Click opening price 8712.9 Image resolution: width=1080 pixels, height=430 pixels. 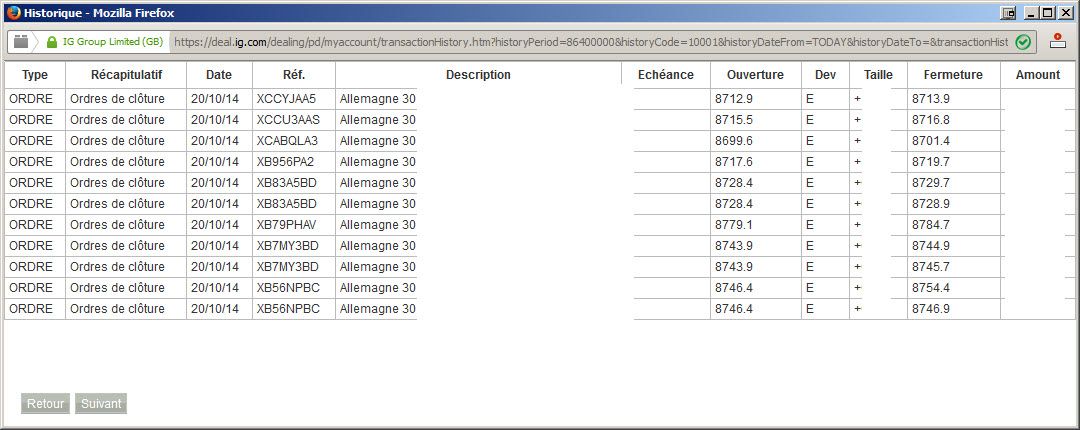(x=734, y=99)
